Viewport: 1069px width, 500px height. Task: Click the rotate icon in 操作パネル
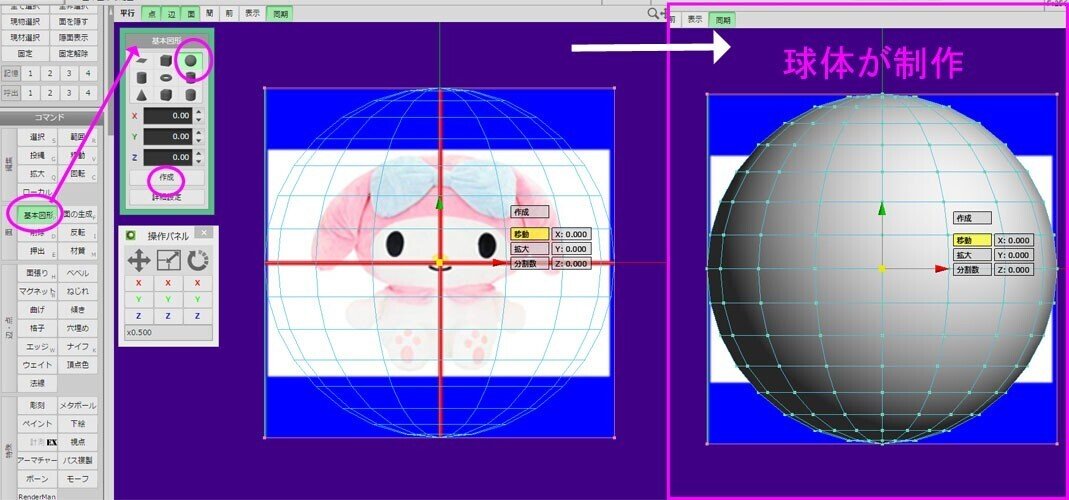(x=198, y=260)
